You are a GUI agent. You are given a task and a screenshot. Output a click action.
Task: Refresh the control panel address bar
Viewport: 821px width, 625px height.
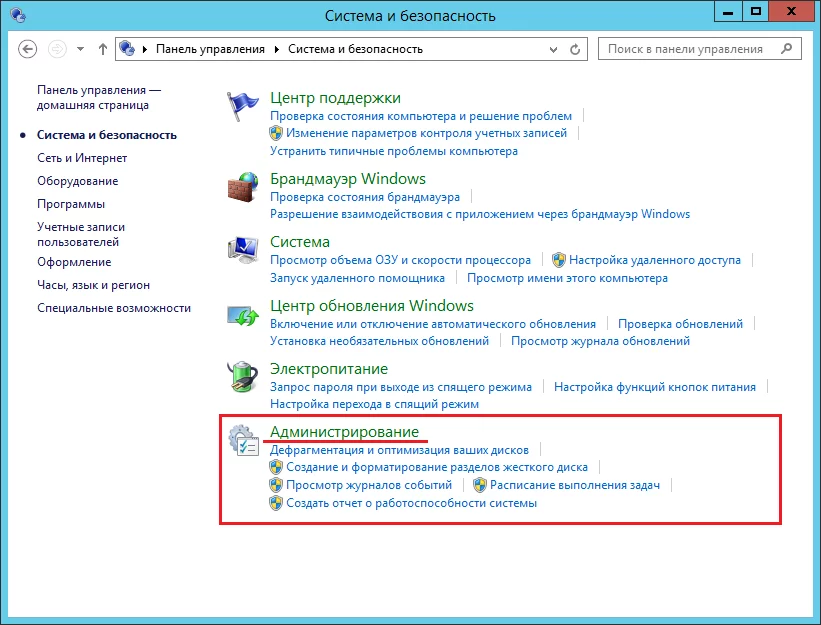575,49
